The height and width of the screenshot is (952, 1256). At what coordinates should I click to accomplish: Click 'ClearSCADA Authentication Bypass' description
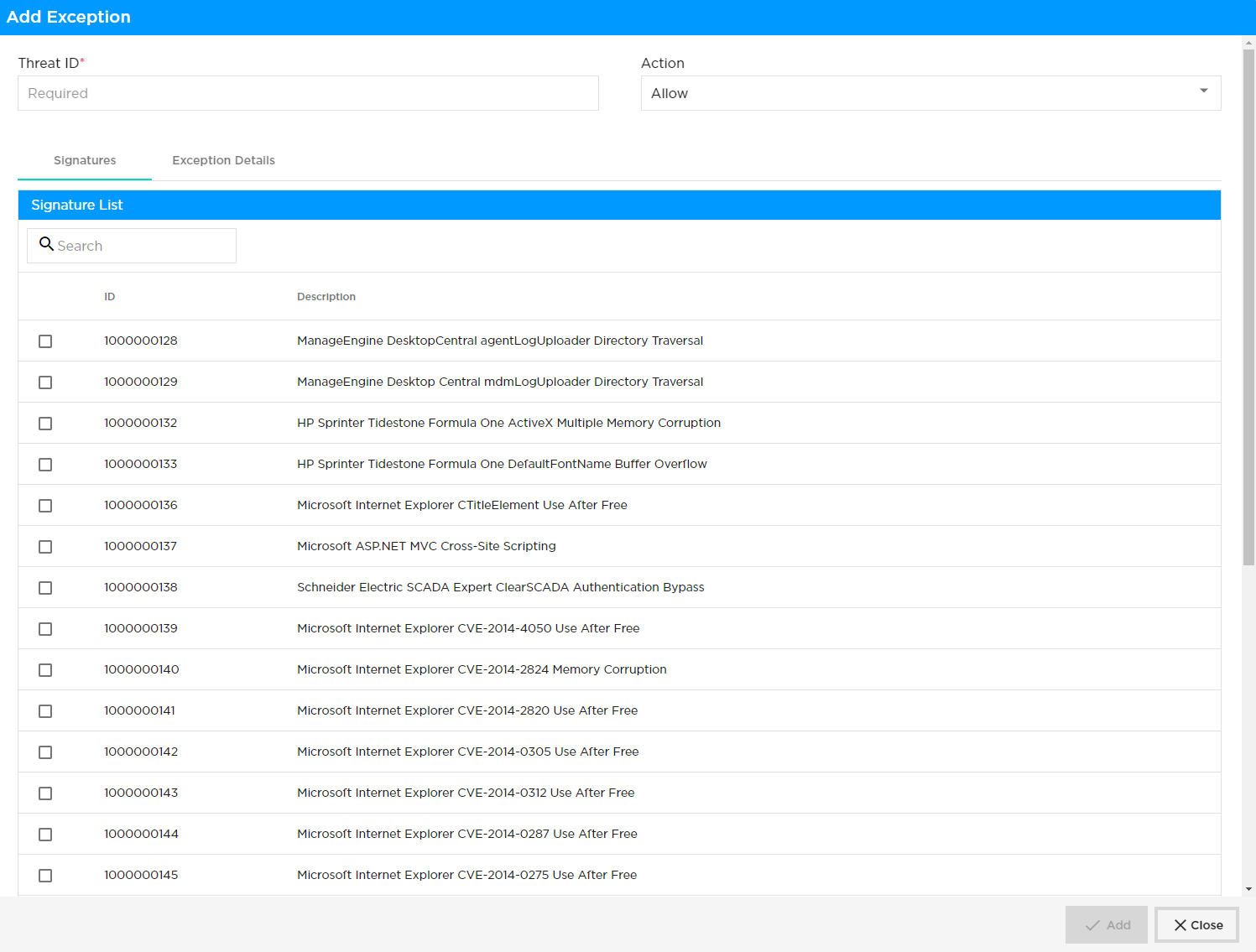point(501,587)
